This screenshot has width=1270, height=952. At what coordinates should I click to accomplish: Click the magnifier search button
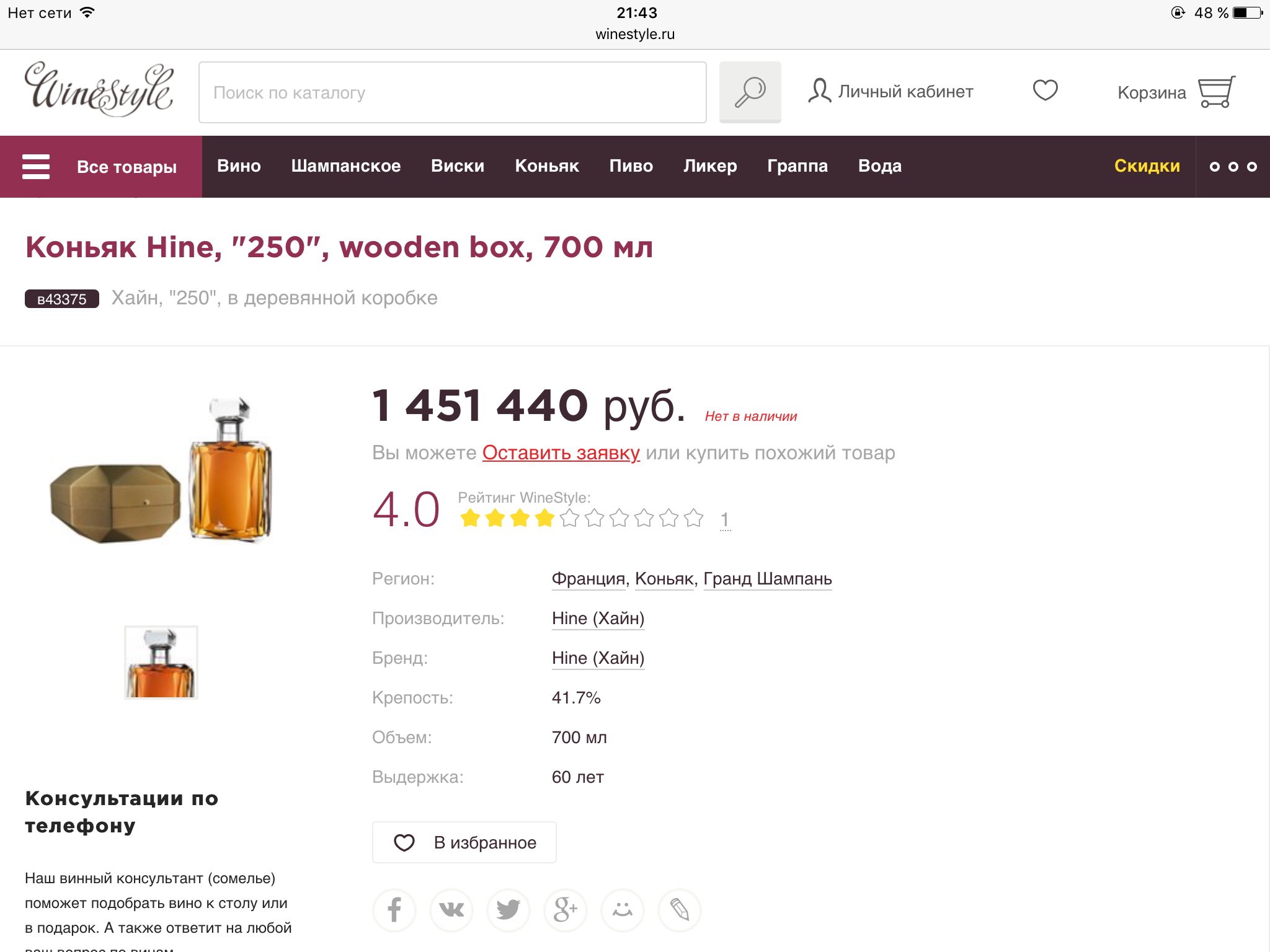(750, 92)
